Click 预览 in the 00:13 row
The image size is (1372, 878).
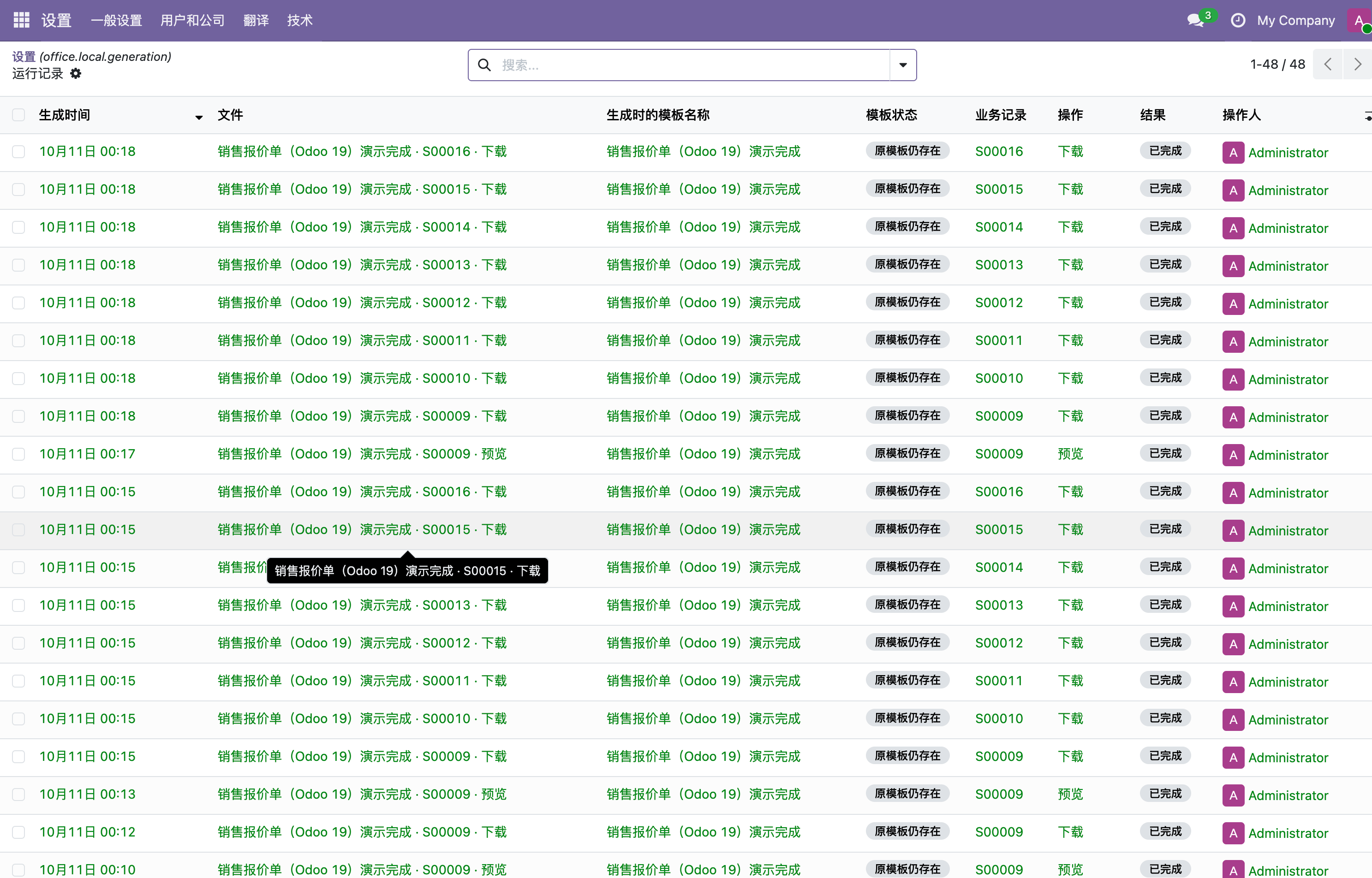tap(1070, 794)
